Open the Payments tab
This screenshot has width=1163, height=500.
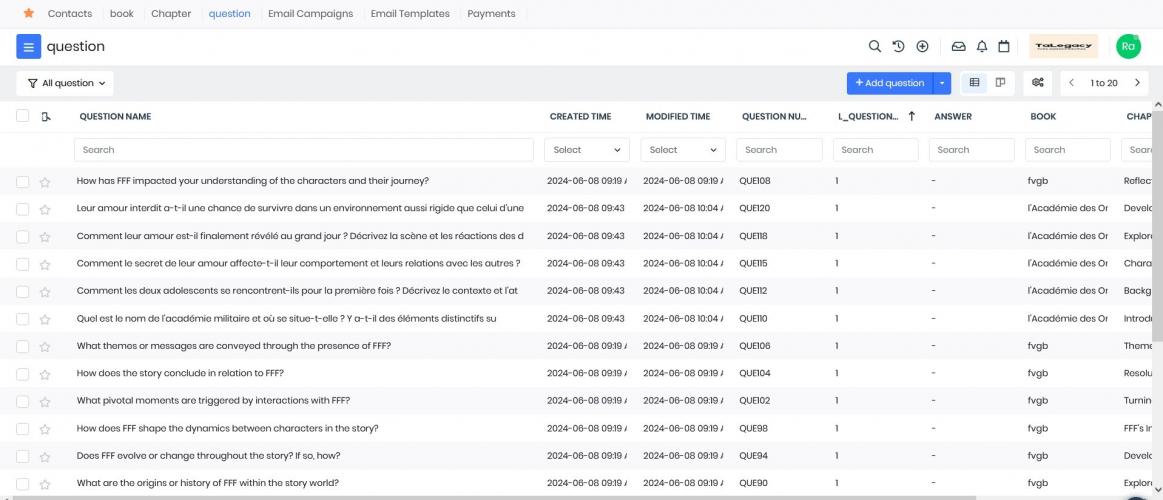491,13
